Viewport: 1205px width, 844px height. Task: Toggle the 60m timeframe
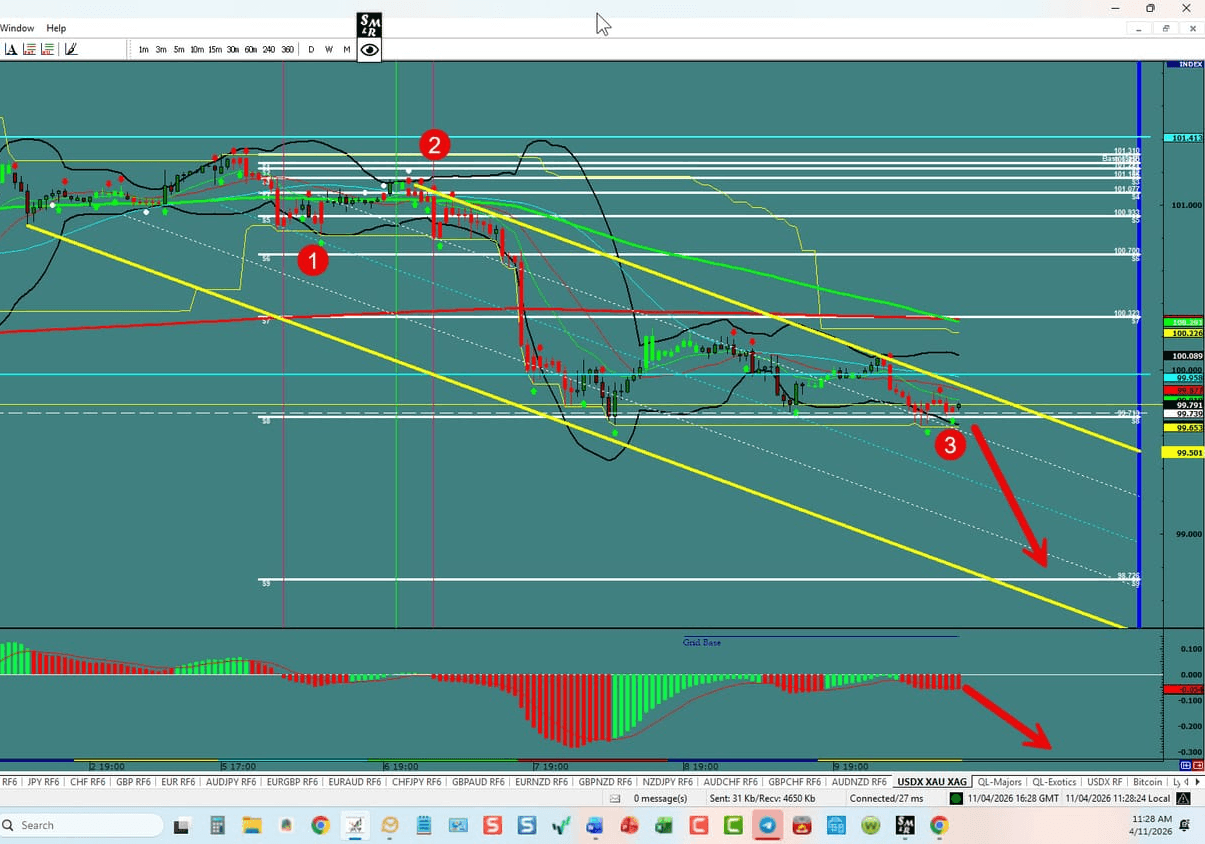pyautogui.click(x=252, y=48)
